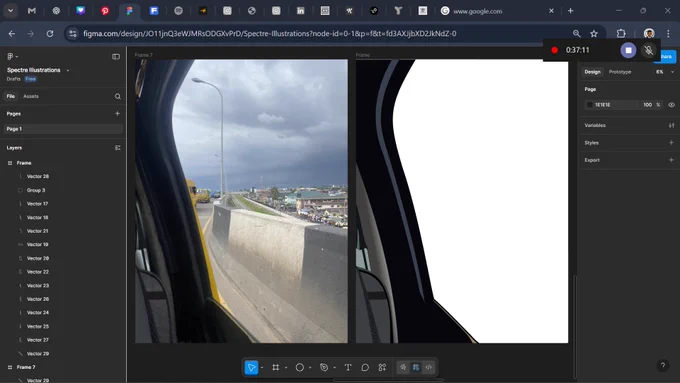Toggle the Draw mode icon
The width and height of the screenshot is (680, 383).
(403, 367)
